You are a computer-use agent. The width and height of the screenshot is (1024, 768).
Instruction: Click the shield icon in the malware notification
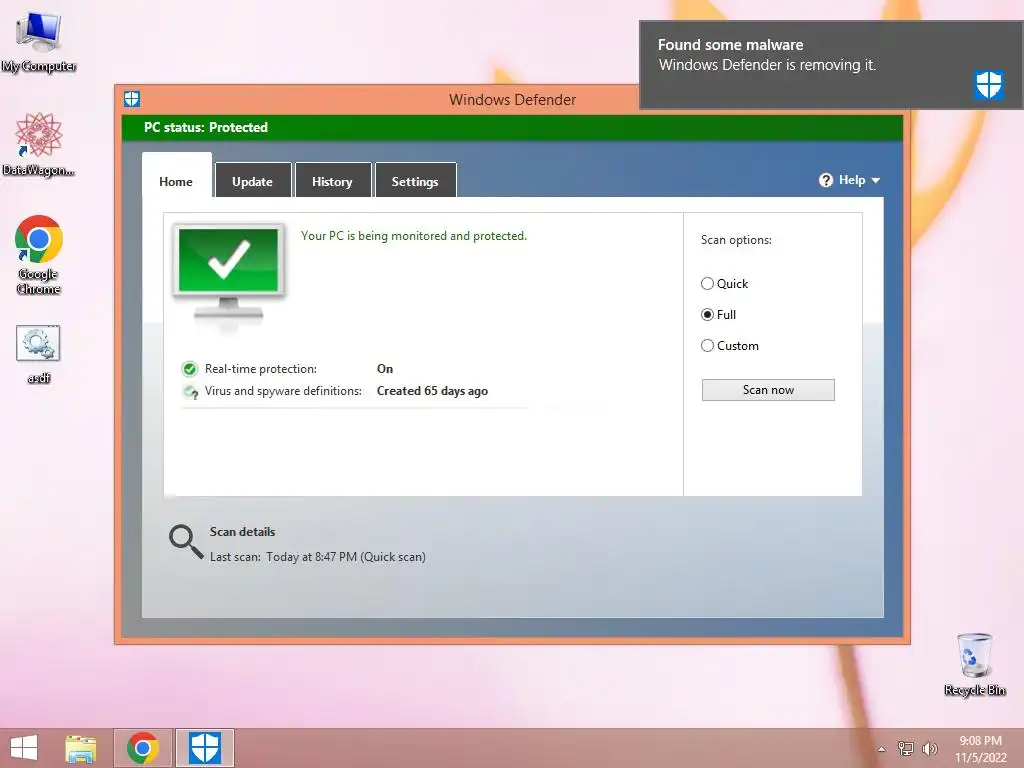click(989, 85)
